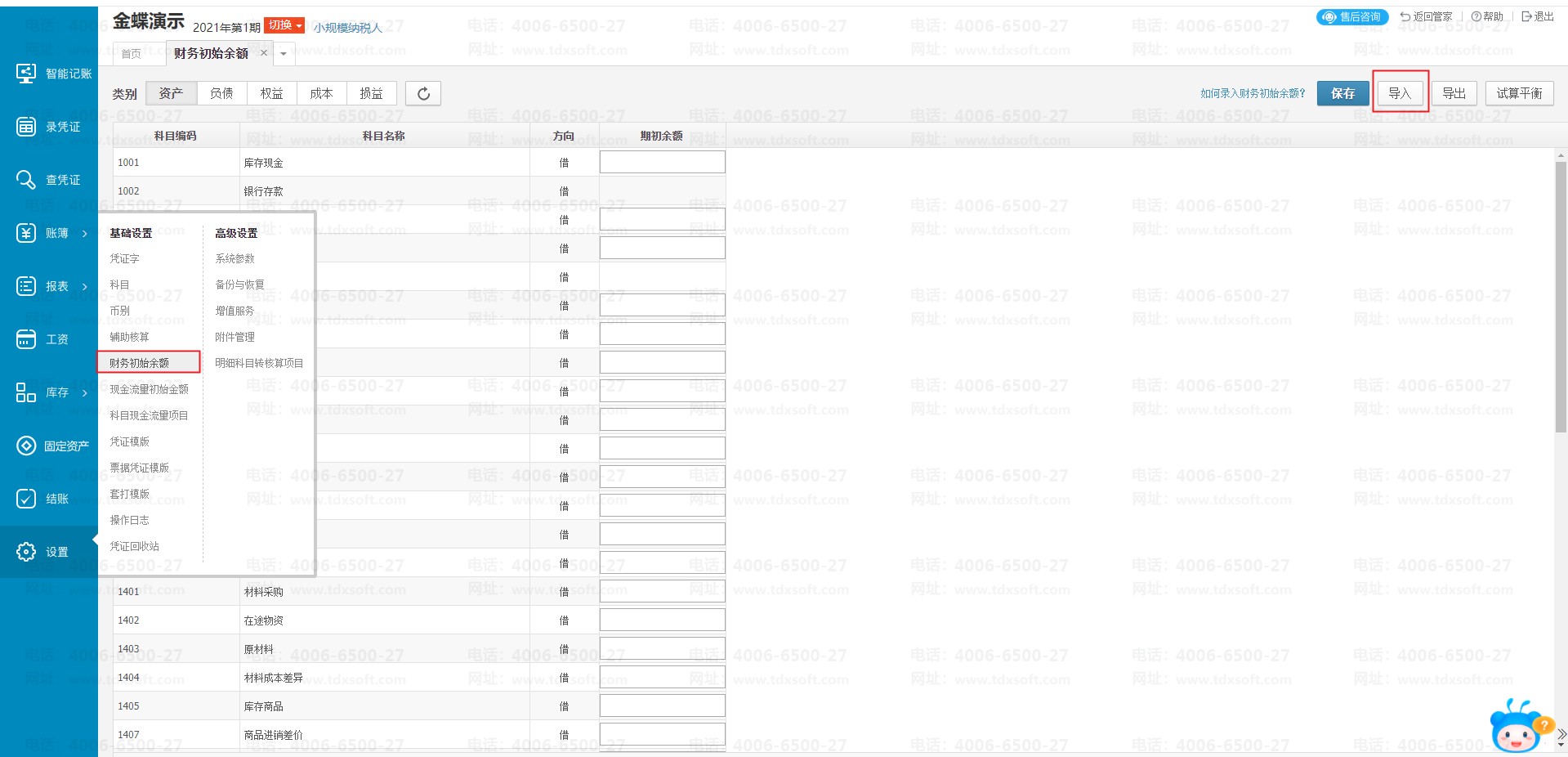The image size is (1568, 757).
Task: Click the 查凭证 magnifier icon
Action: coord(26,180)
